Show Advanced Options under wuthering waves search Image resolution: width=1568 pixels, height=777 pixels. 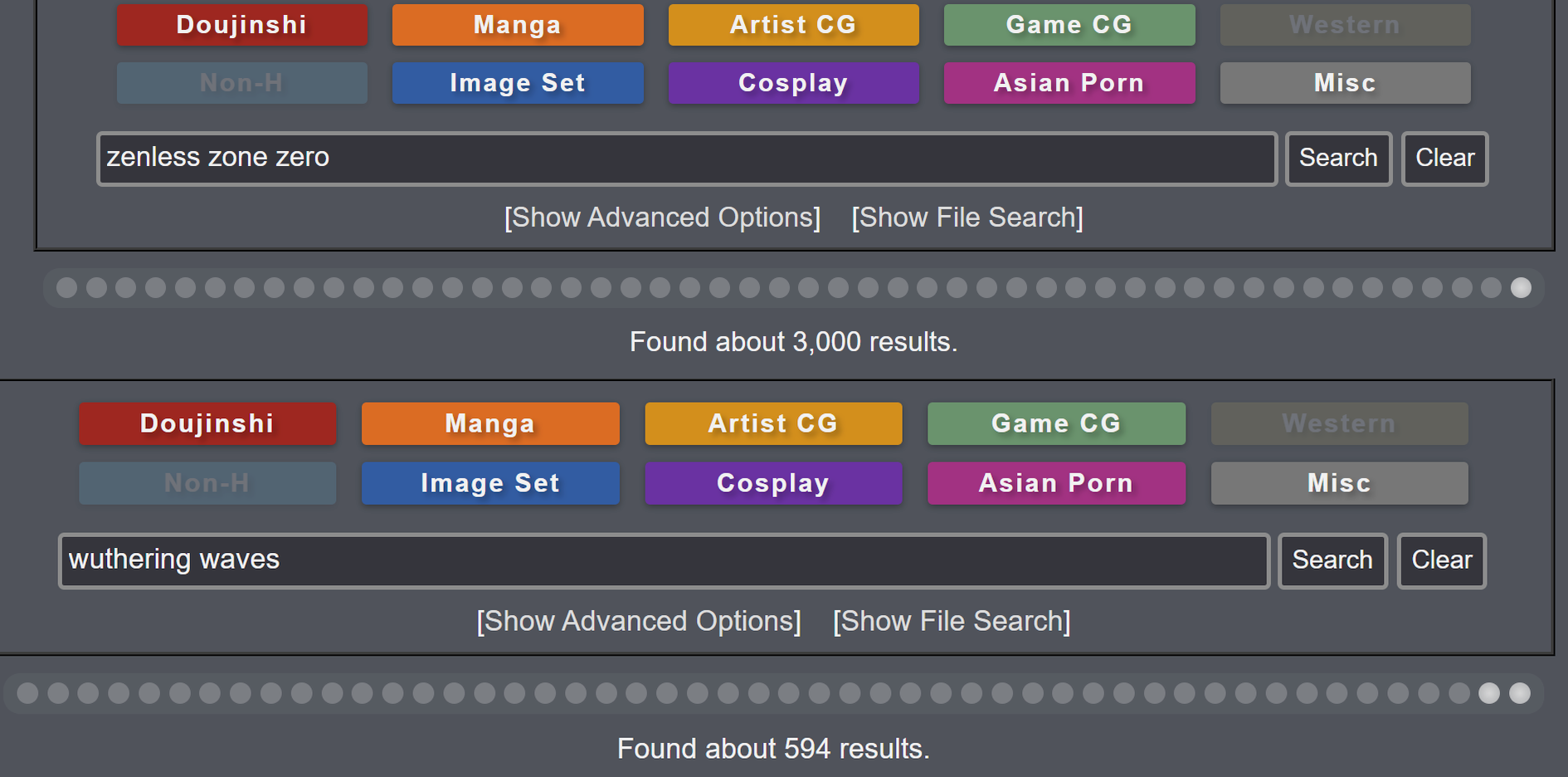639,621
